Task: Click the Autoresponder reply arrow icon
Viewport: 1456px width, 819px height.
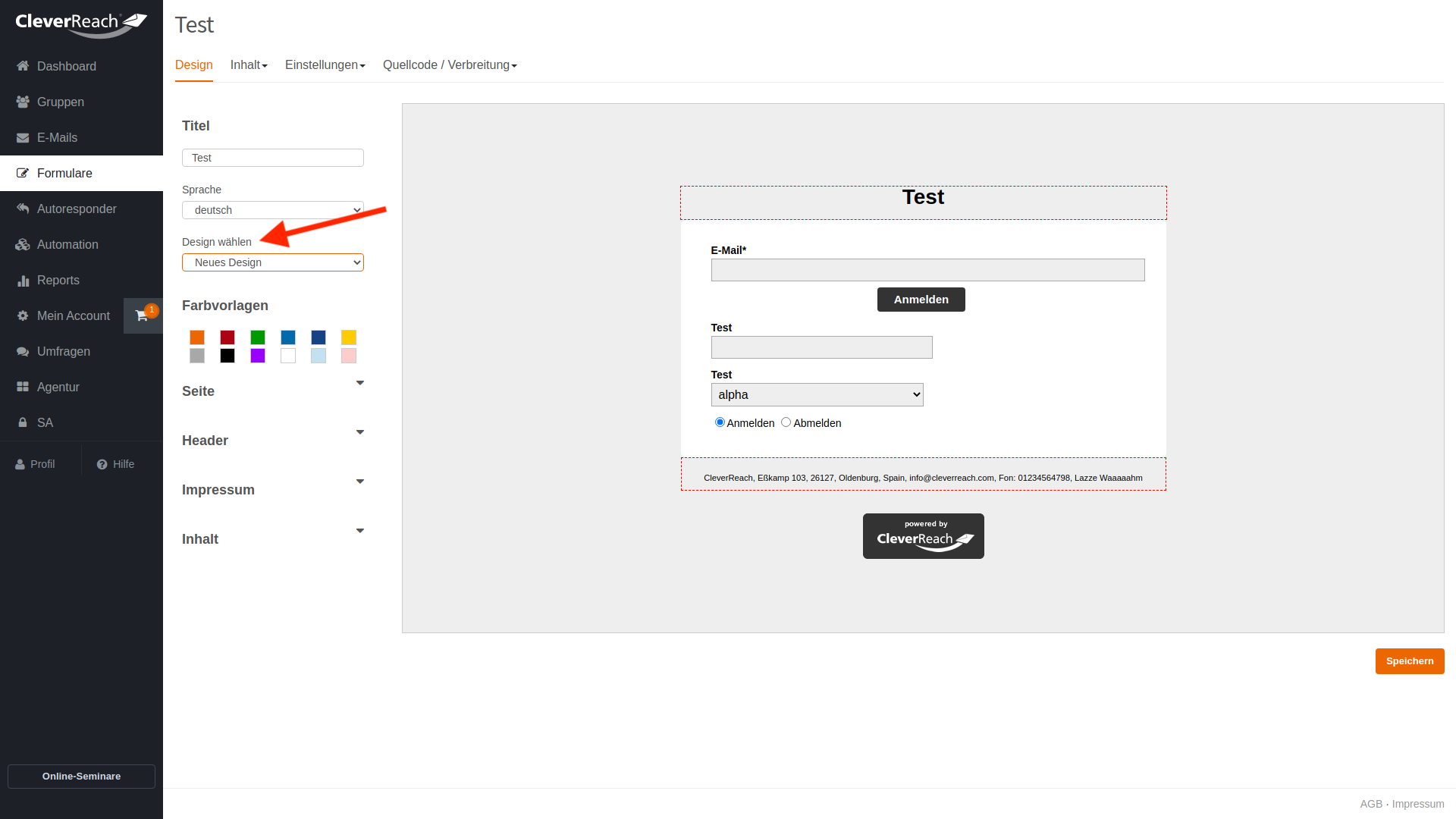Action: (x=23, y=209)
